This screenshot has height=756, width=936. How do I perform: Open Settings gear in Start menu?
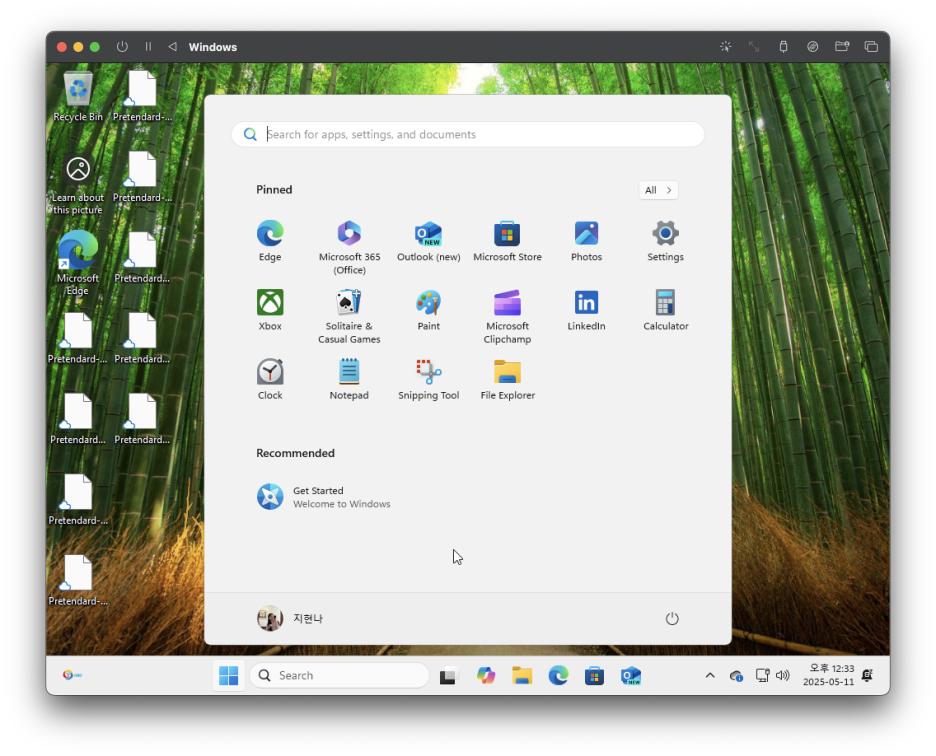click(665, 241)
